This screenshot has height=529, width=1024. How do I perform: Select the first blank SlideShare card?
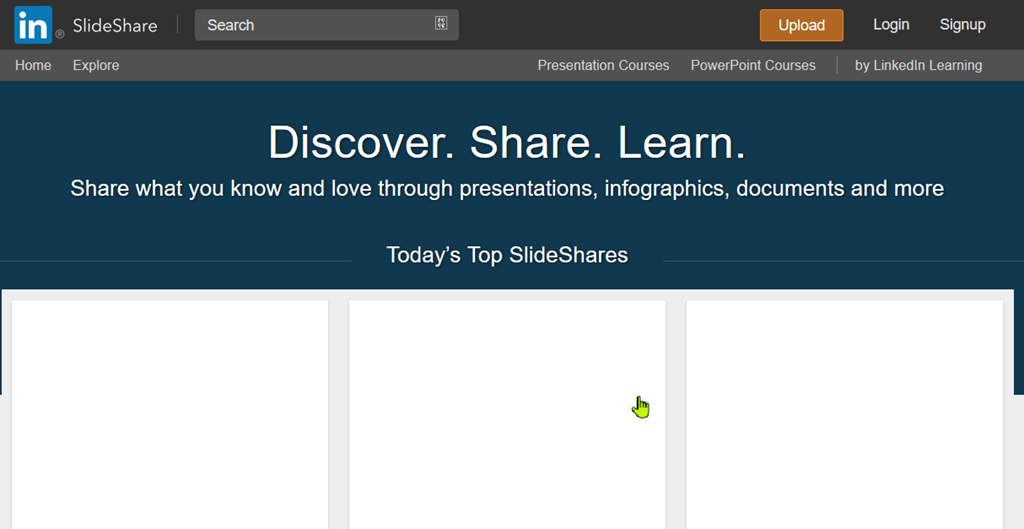170,415
